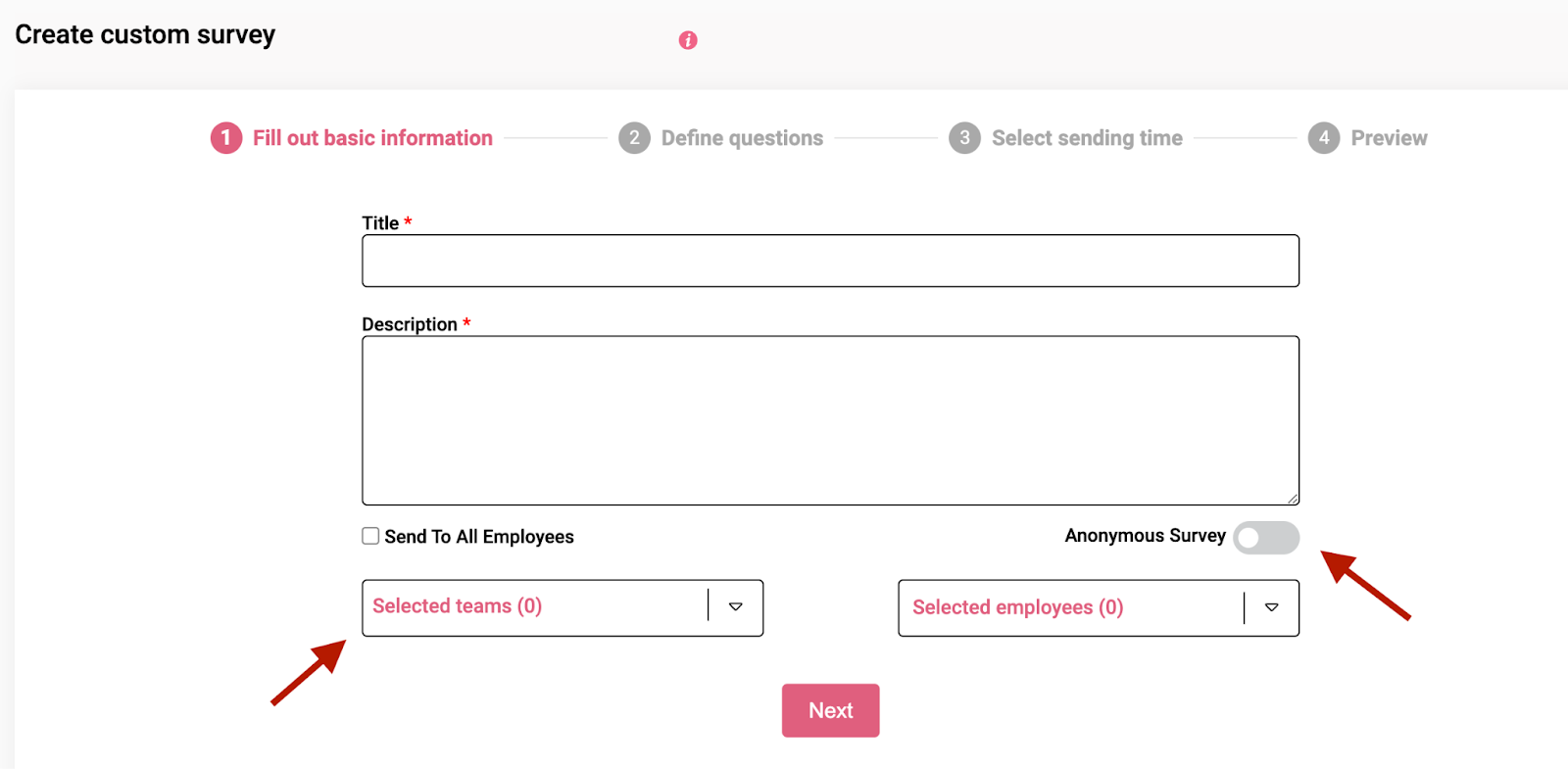Viewport: 1568px width, 769px height.
Task: Focus the Title input field
Action: 830,261
